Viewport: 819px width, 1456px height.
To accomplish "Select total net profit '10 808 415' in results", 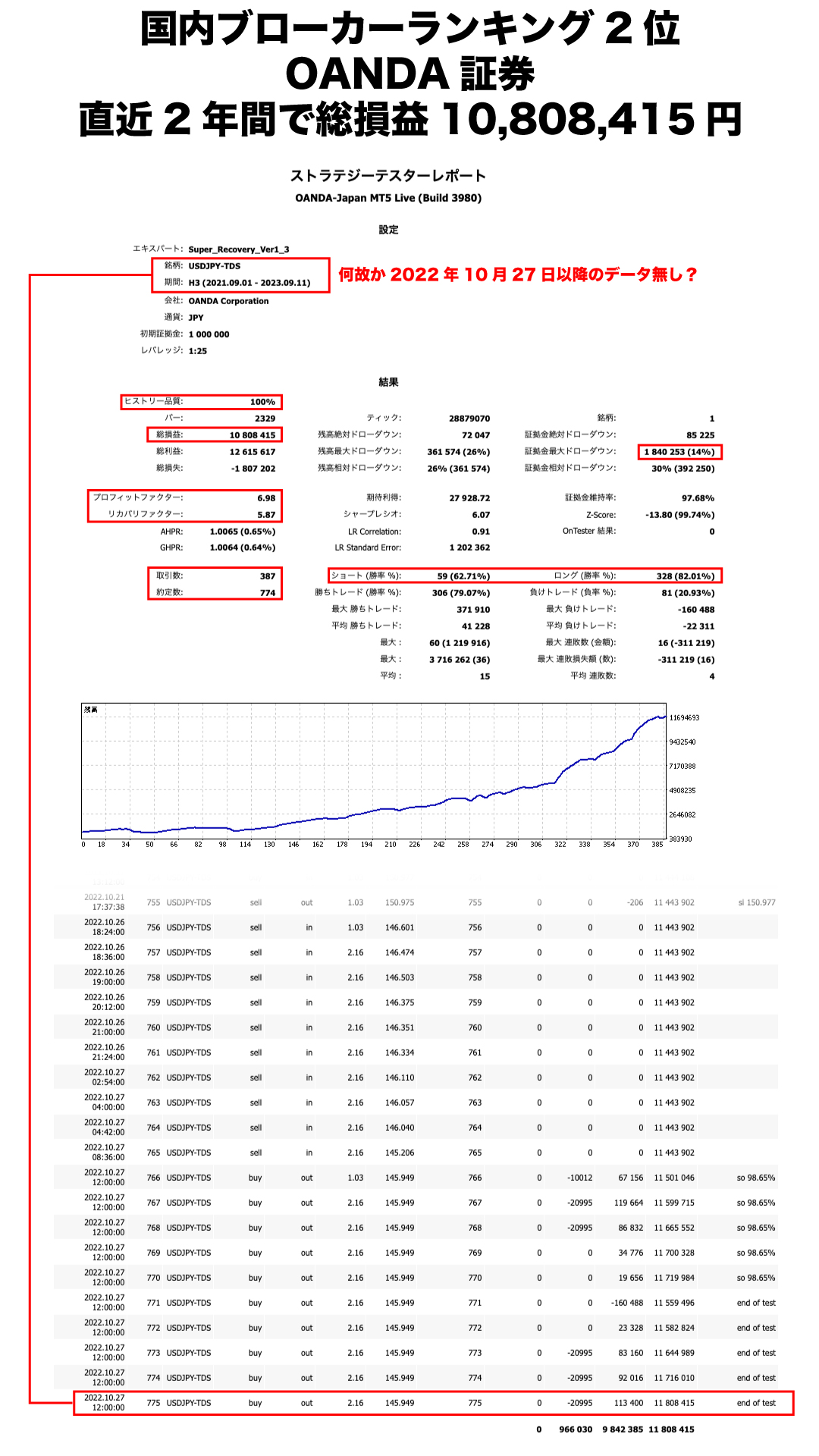I will (253, 435).
